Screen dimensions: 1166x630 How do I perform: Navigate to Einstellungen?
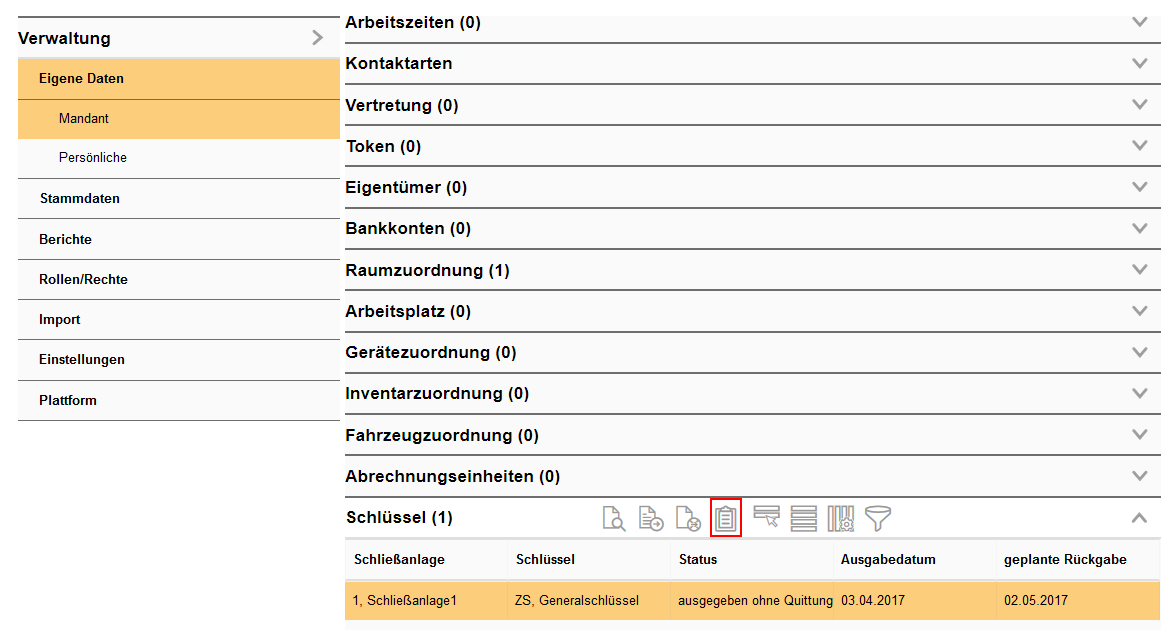(x=81, y=360)
